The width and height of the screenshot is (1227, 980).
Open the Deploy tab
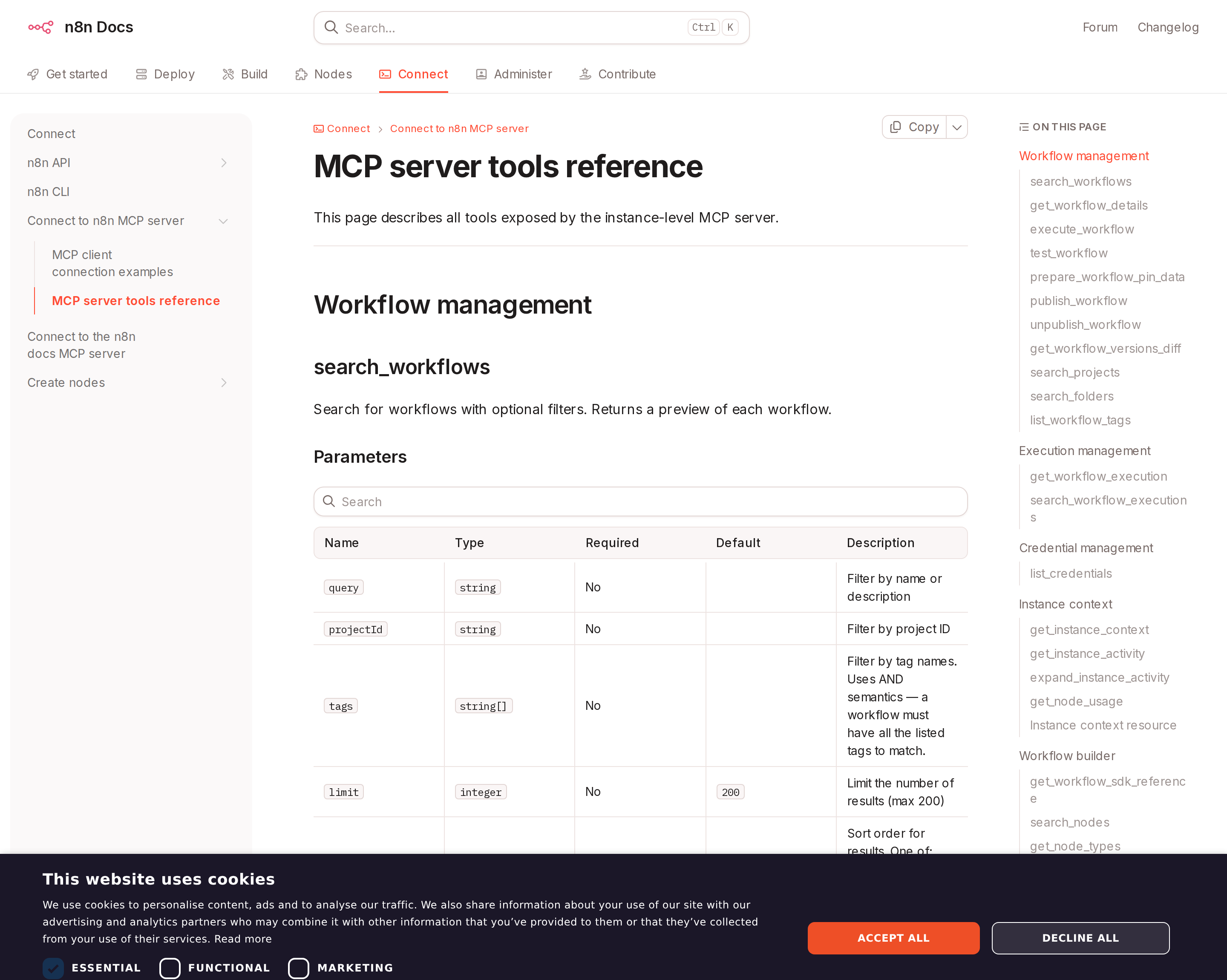(x=165, y=75)
